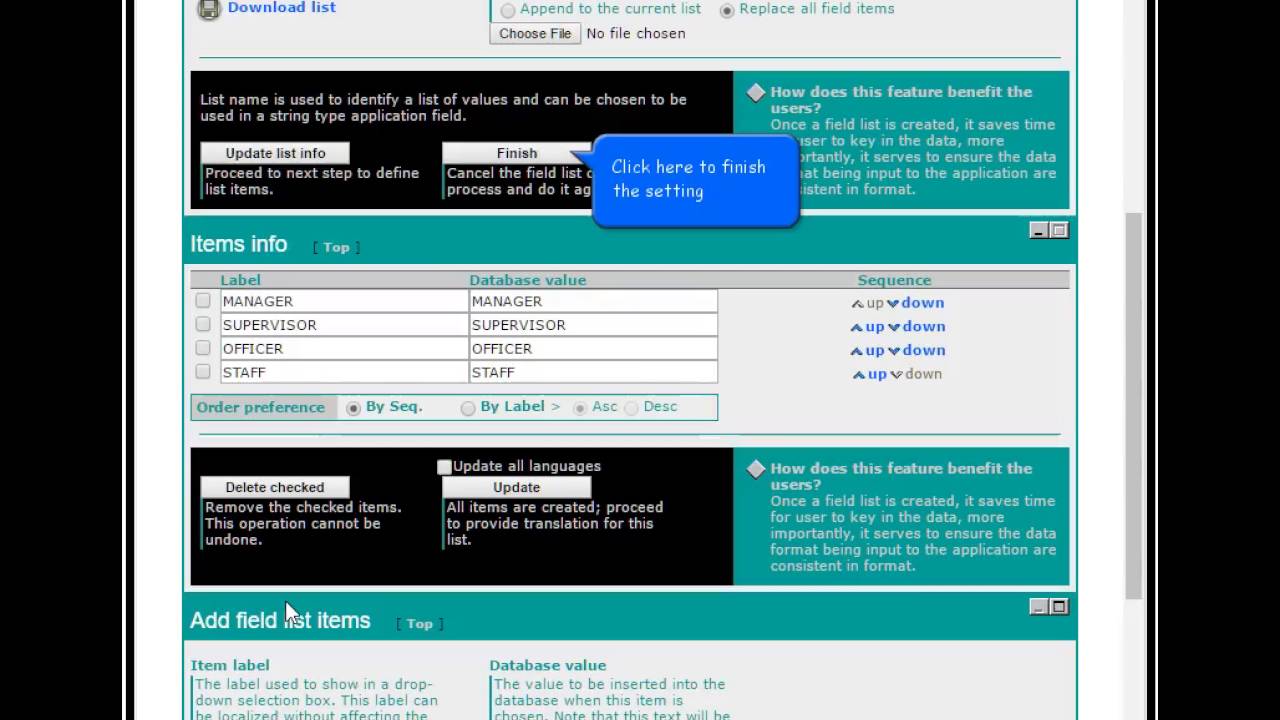Screen dimensions: 1280x720
Task: Edit the STAFF label field
Action: (x=344, y=372)
